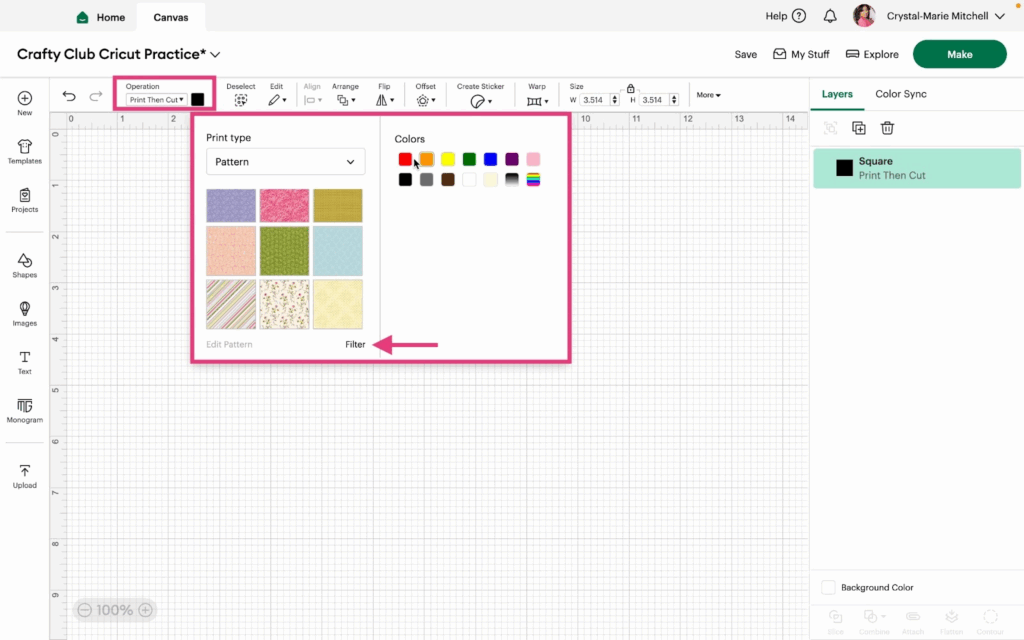Select the orange color swatch
The width and height of the screenshot is (1024, 640).
pos(426,159)
